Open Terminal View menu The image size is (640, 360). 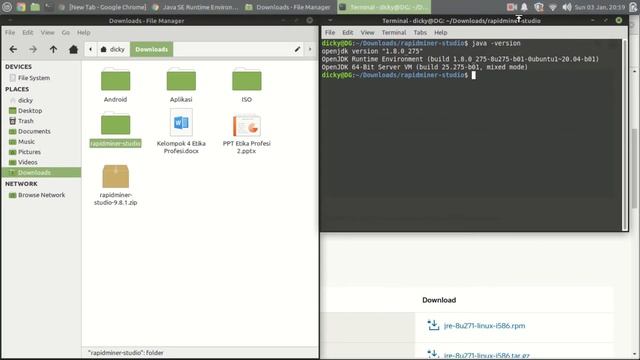(367, 32)
